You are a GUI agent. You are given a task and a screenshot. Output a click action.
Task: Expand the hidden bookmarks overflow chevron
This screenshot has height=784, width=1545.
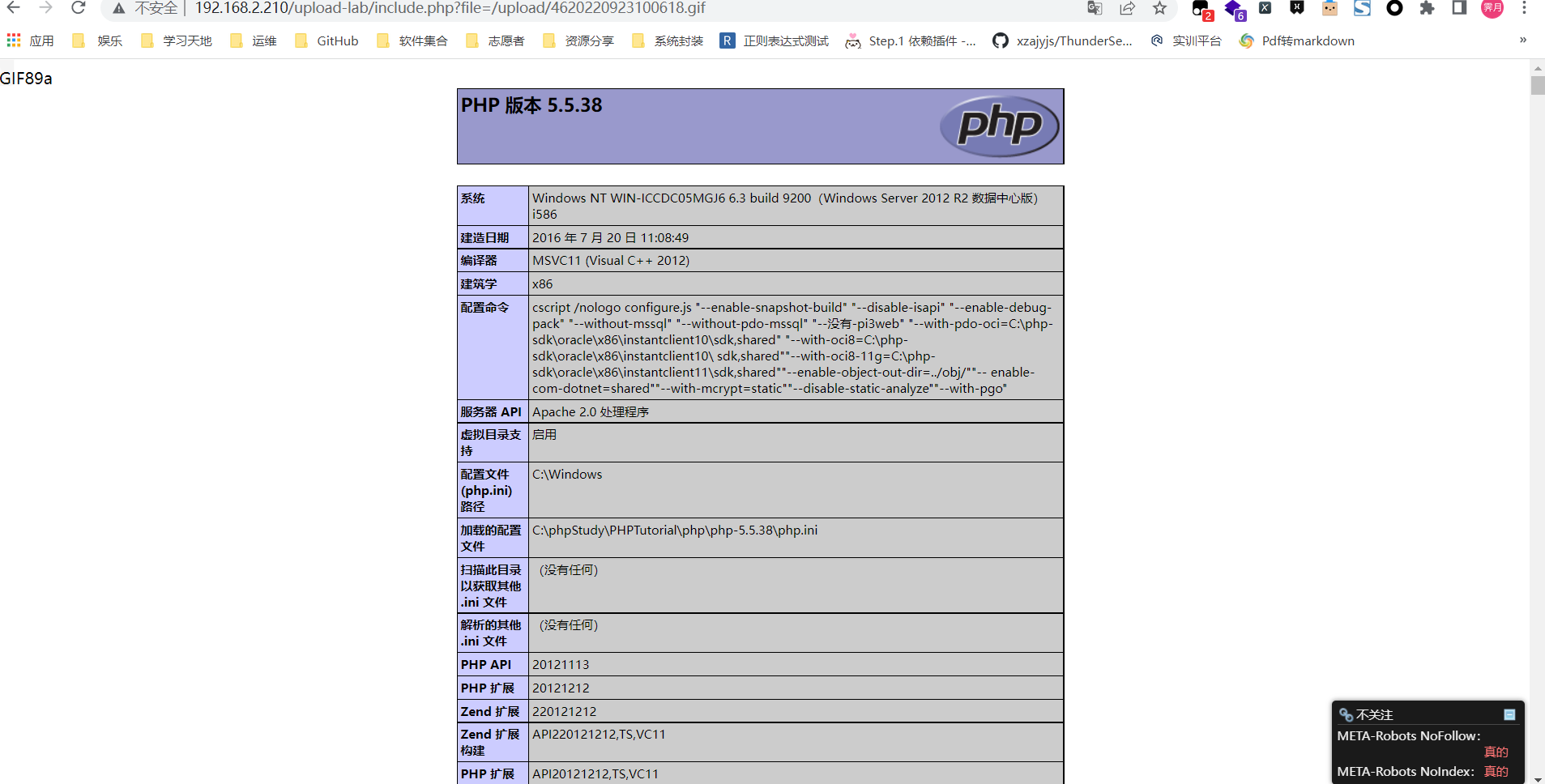point(1523,40)
